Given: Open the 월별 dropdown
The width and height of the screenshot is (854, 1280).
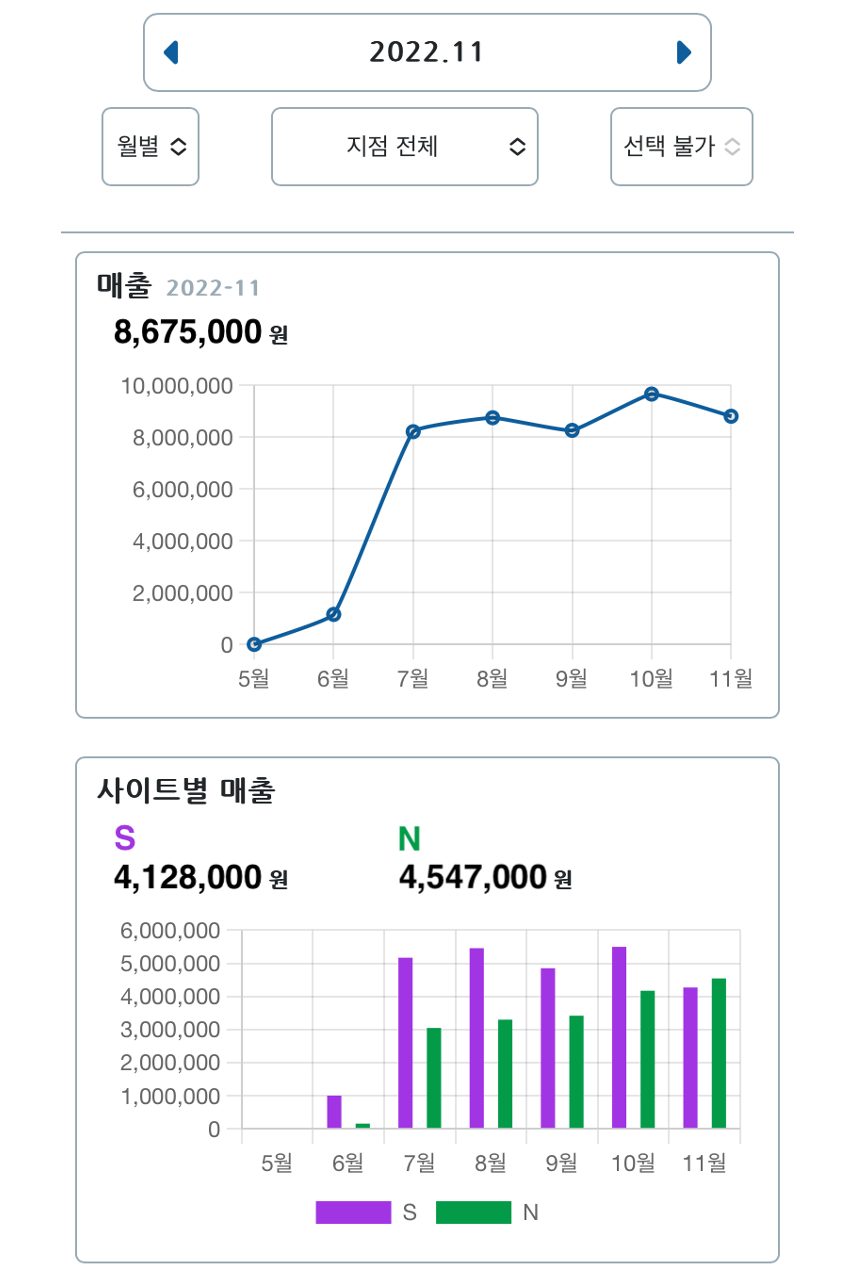Looking at the screenshot, I should click(x=150, y=146).
